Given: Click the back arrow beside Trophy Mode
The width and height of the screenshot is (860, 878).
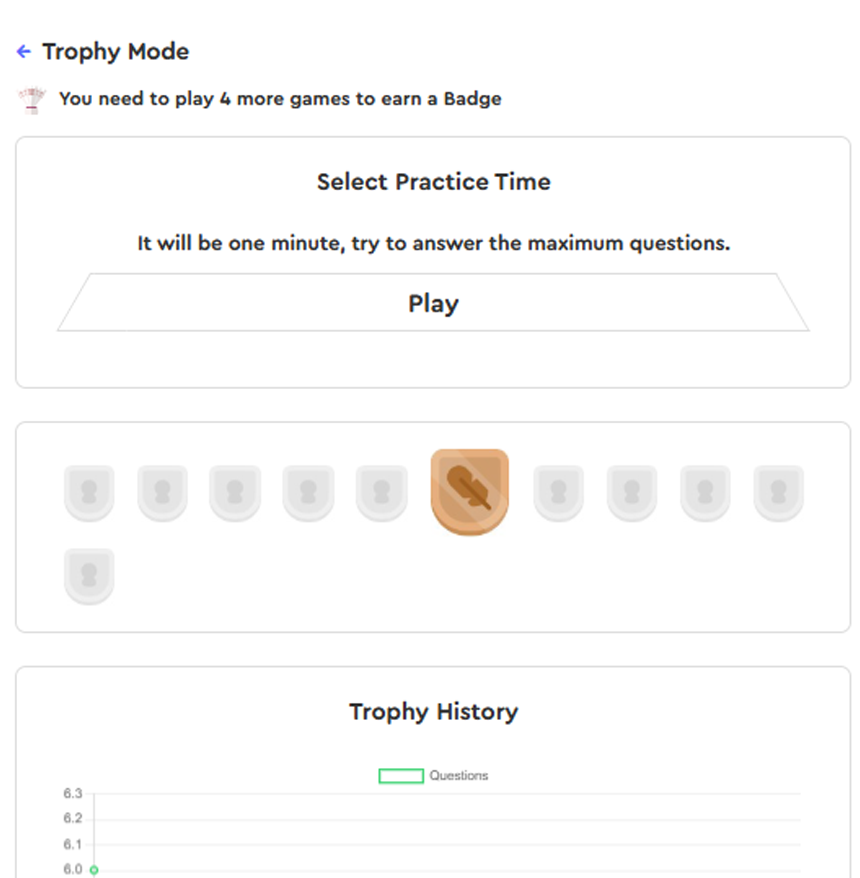Looking at the screenshot, I should pos(24,52).
